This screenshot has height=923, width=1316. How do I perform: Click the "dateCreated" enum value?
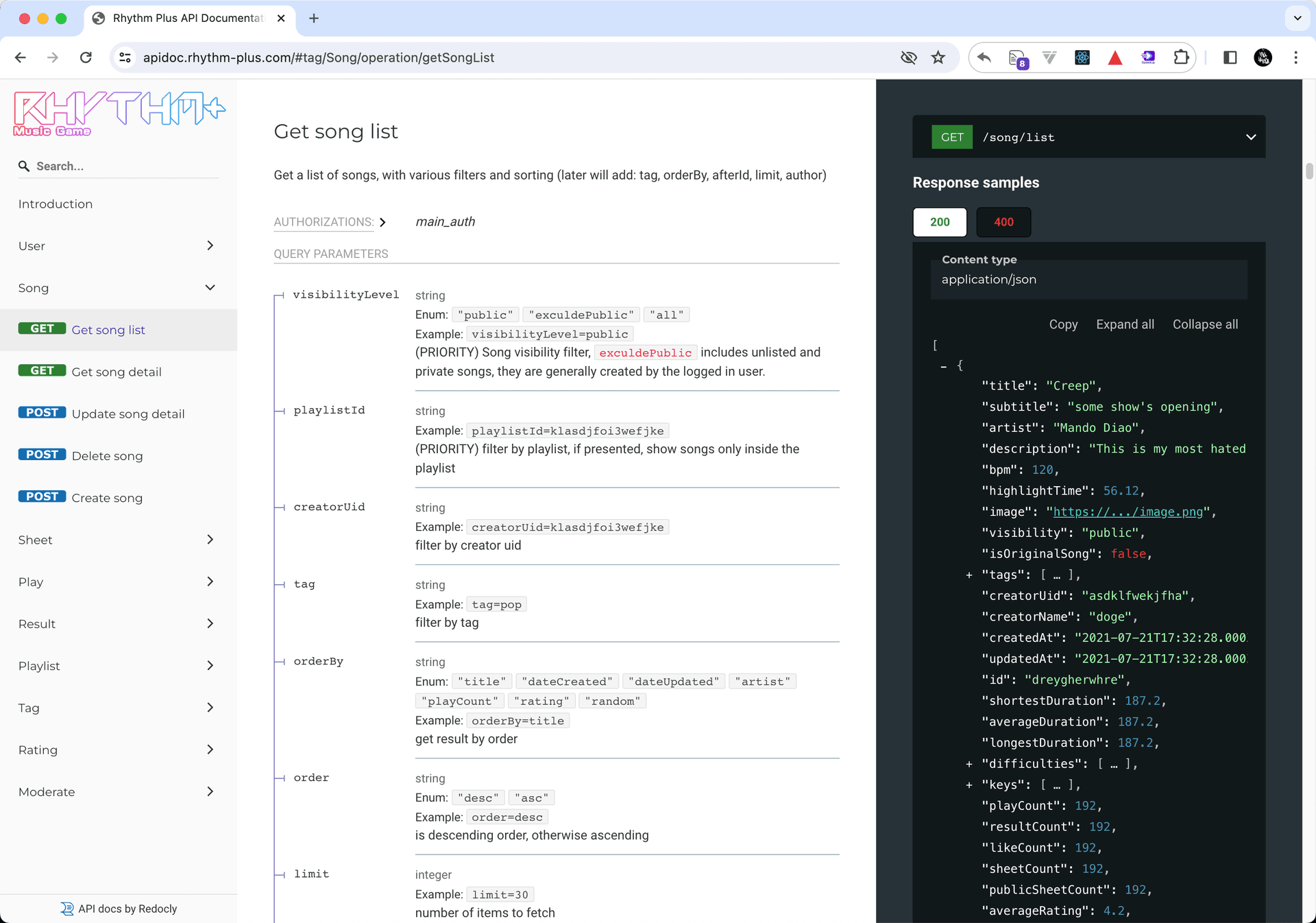click(x=568, y=682)
